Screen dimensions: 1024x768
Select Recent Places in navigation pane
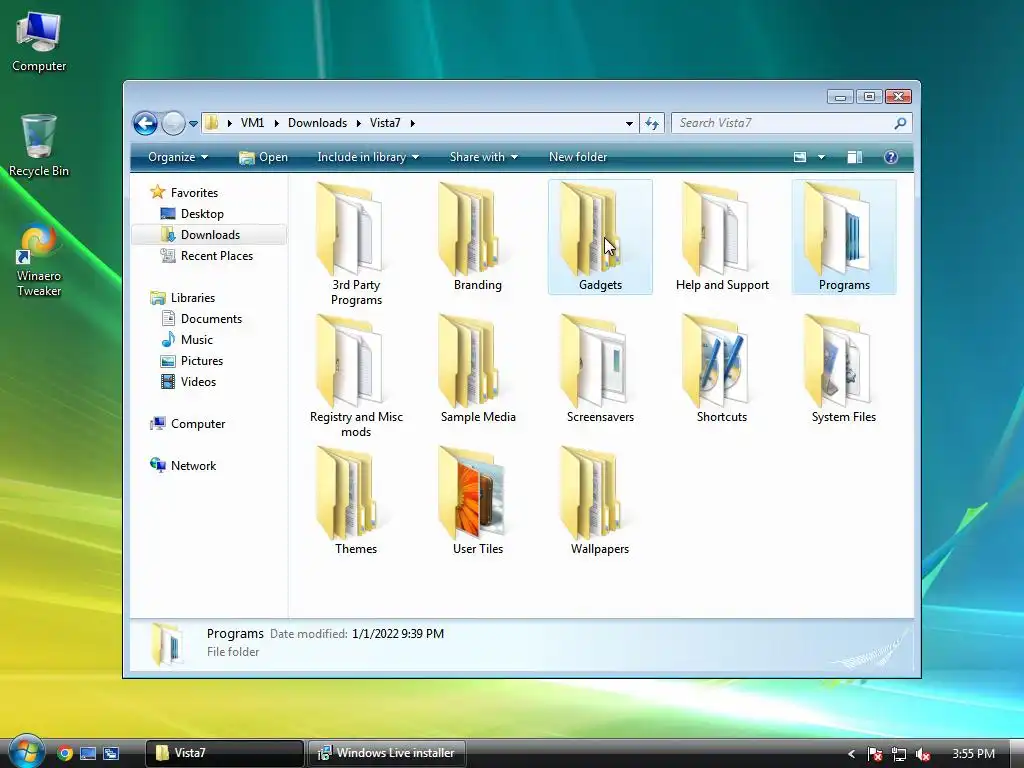(x=216, y=255)
